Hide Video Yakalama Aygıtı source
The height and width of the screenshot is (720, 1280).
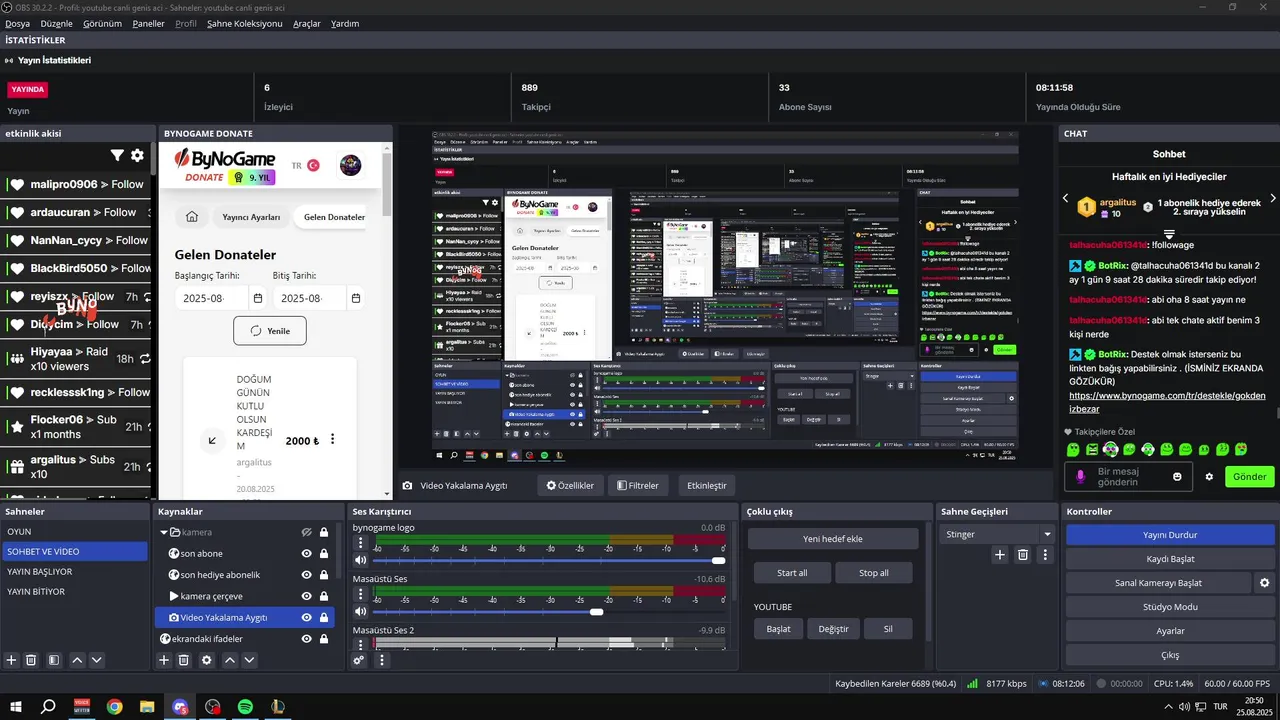(307, 618)
